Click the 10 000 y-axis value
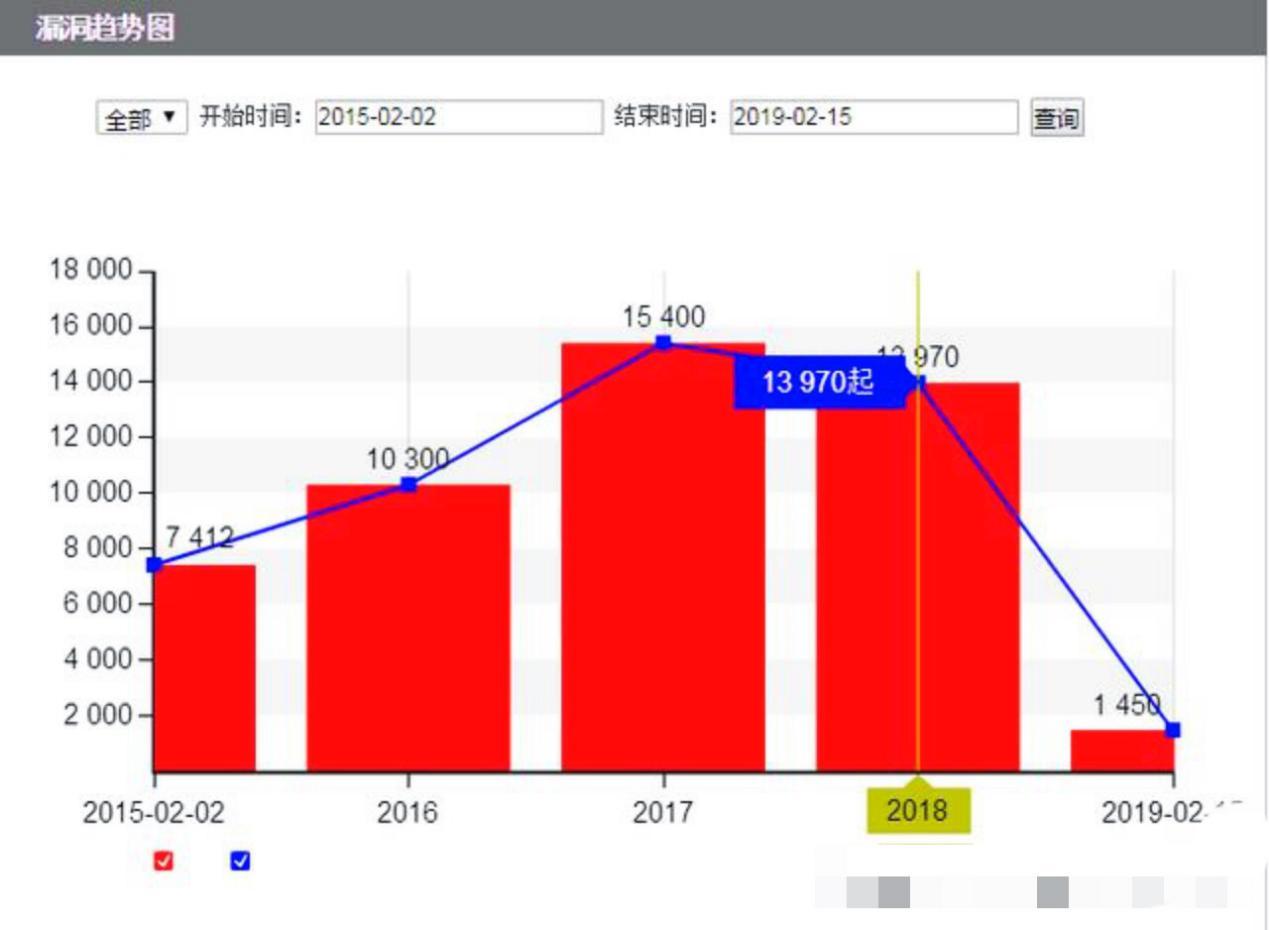 click(91, 493)
